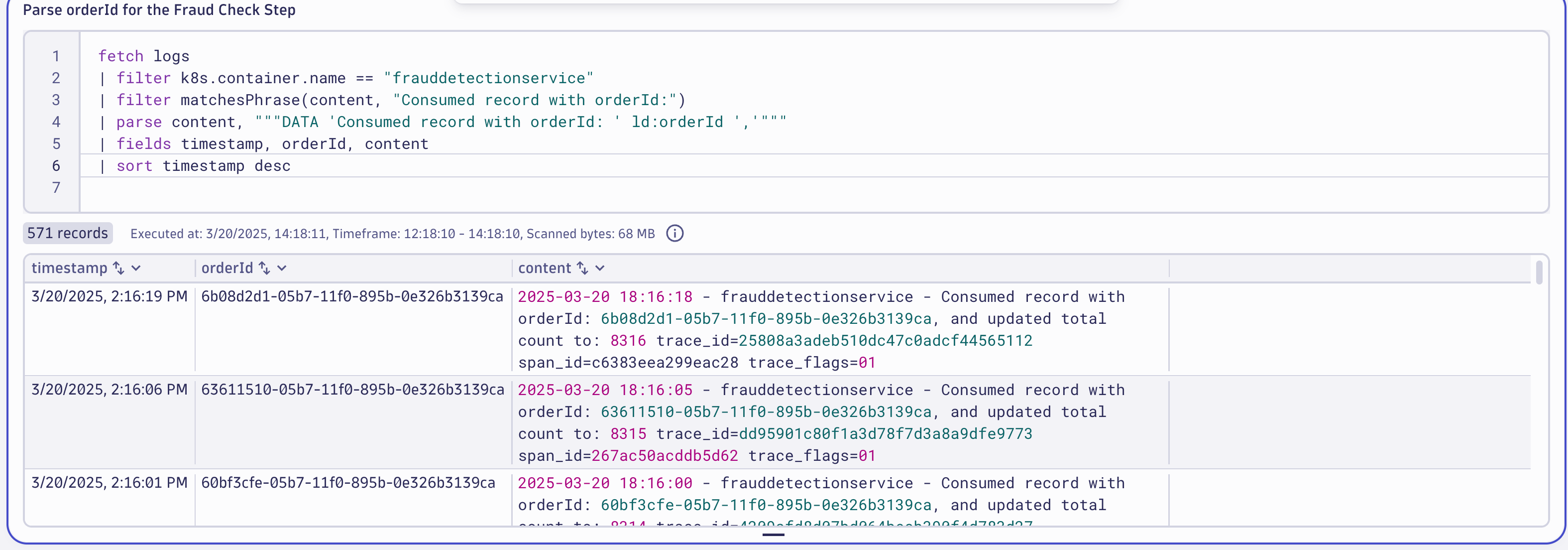Click line number 4 in editor gutter
The width and height of the screenshot is (1568, 550).
[56, 122]
